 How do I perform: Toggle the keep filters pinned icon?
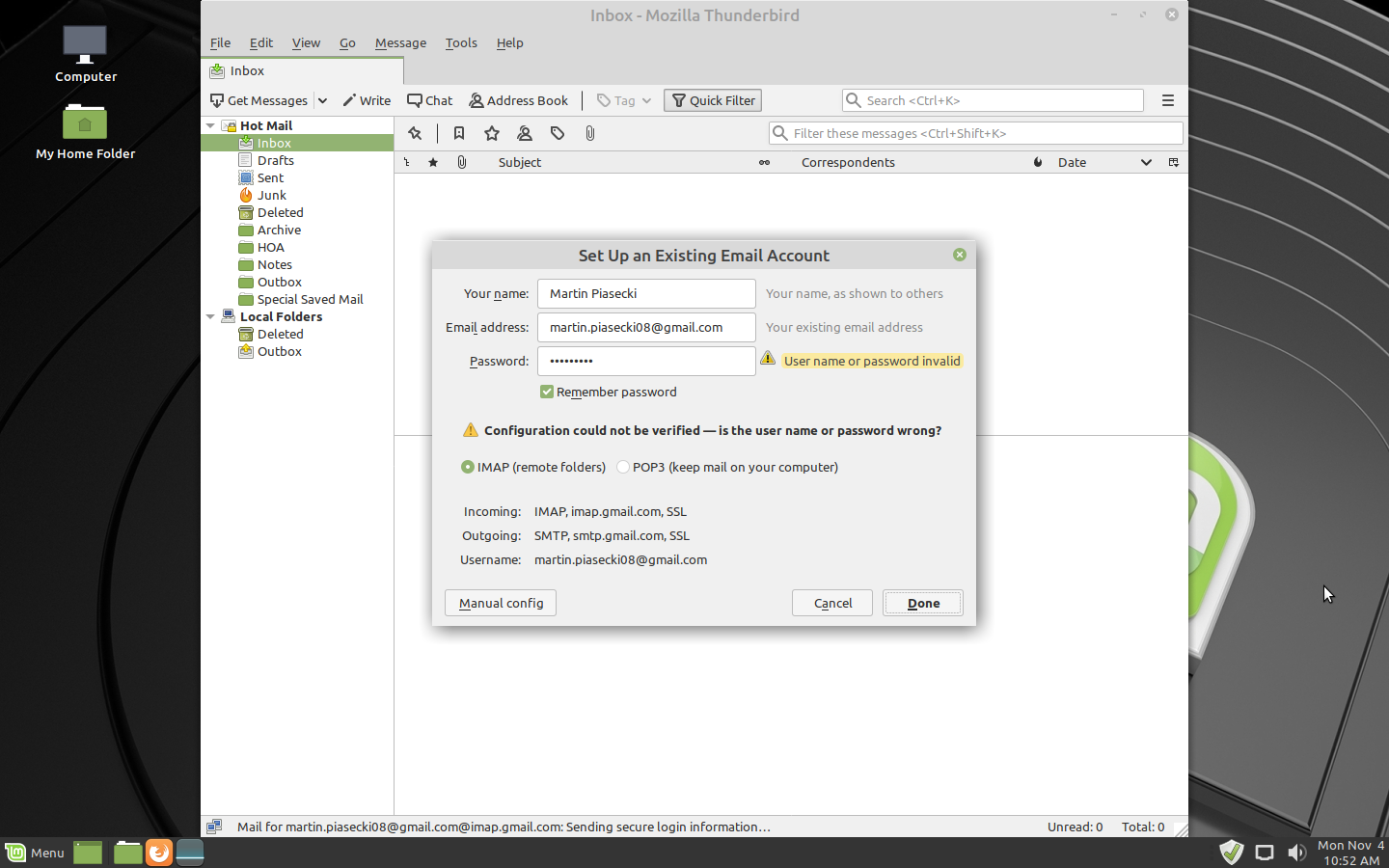(415, 133)
